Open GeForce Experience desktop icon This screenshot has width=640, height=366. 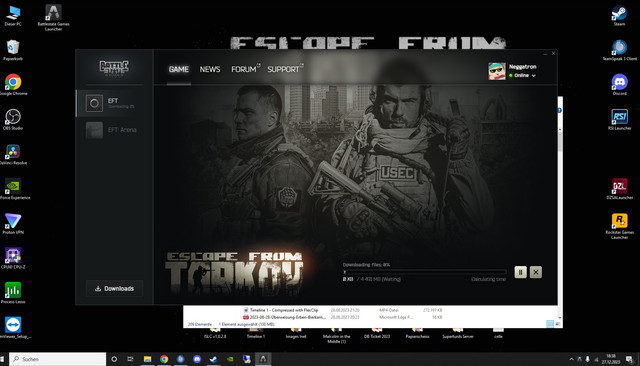[14, 189]
